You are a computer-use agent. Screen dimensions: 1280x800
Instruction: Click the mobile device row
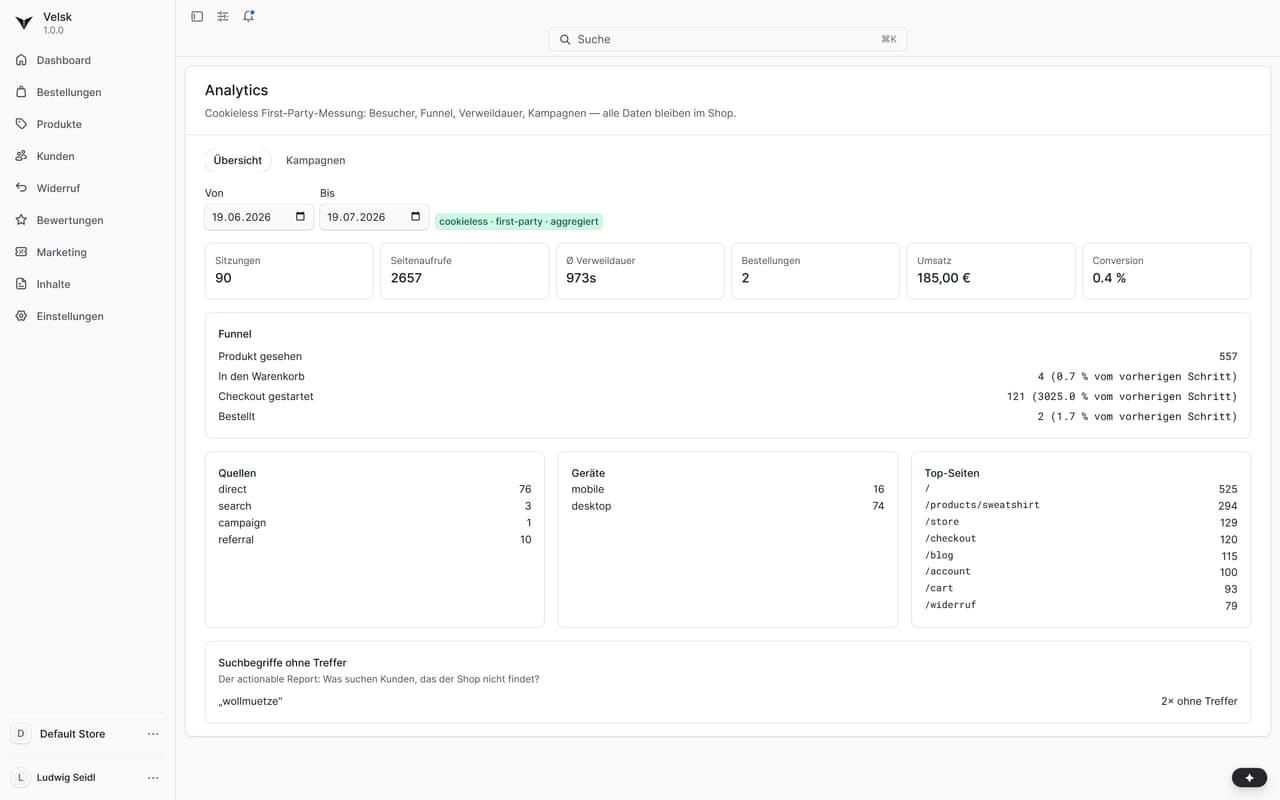pyautogui.click(x=728, y=489)
